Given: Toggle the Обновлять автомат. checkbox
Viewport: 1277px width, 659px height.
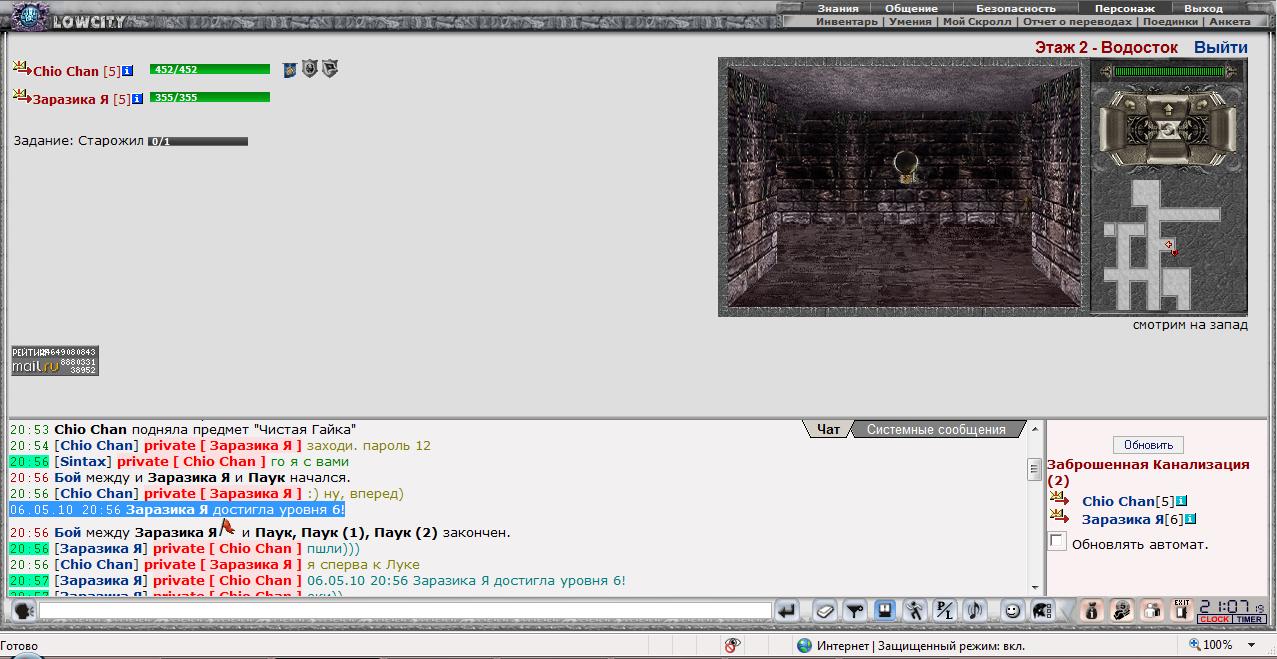Looking at the screenshot, I should tap(1057, 542).
